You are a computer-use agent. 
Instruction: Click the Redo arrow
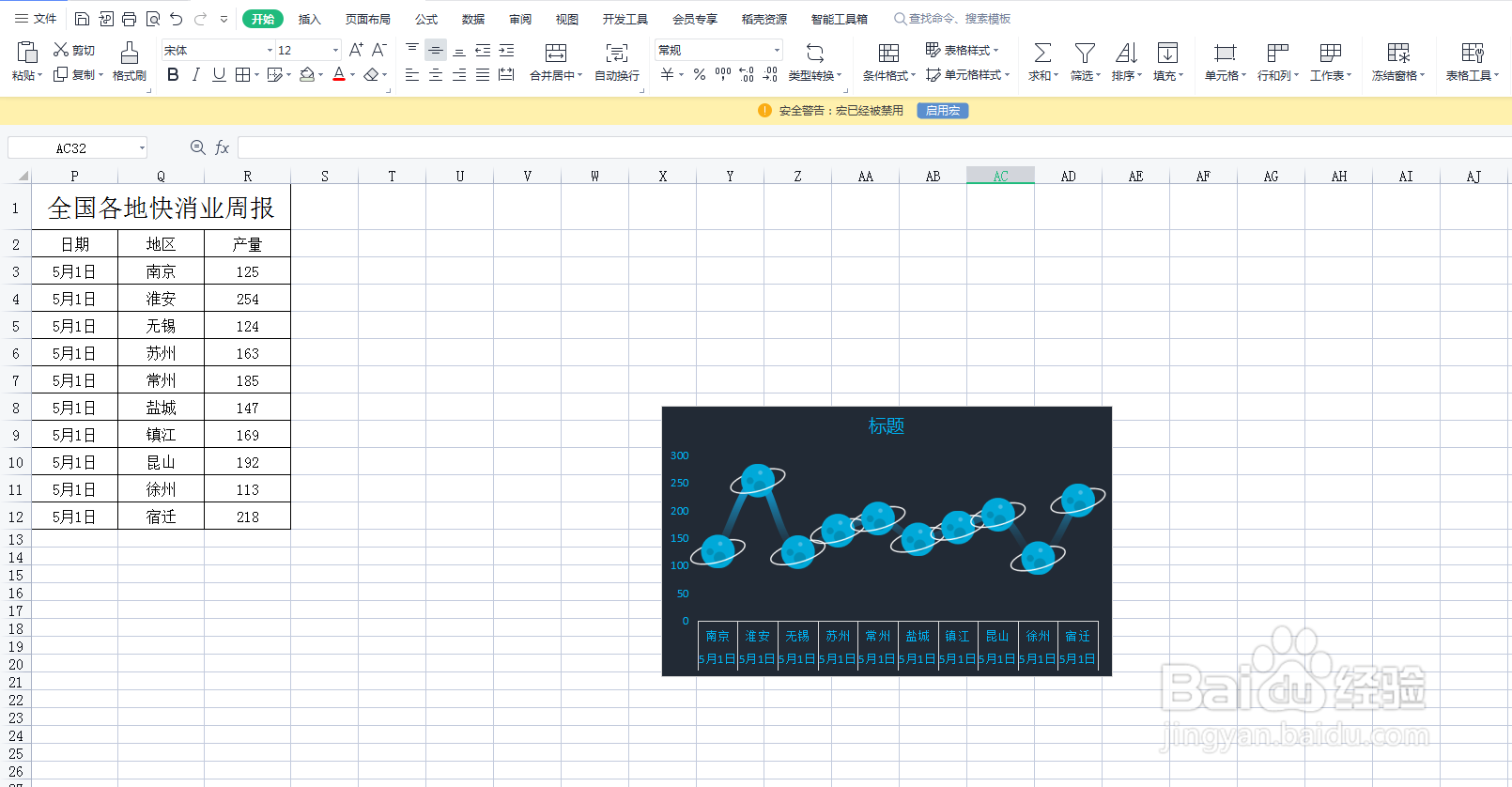pyautogui.click(x=200, y=19)
